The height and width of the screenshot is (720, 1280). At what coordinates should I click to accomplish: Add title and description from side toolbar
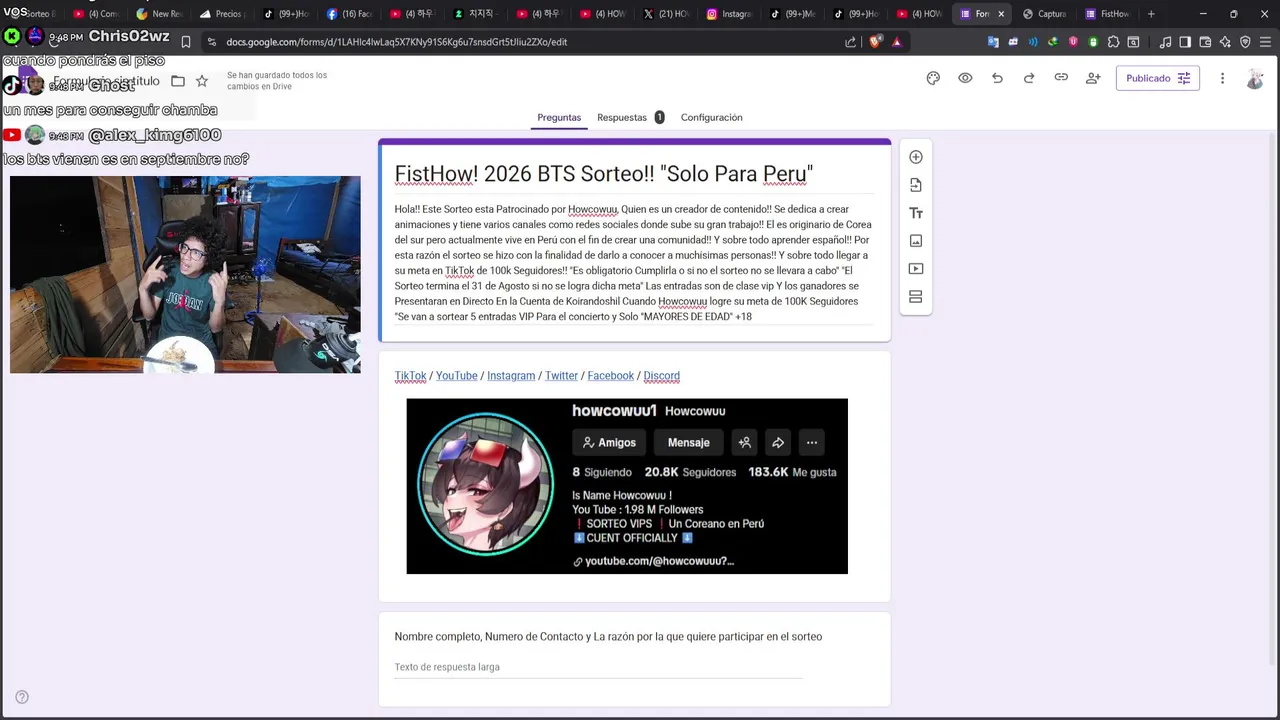(x=916, y=213)
